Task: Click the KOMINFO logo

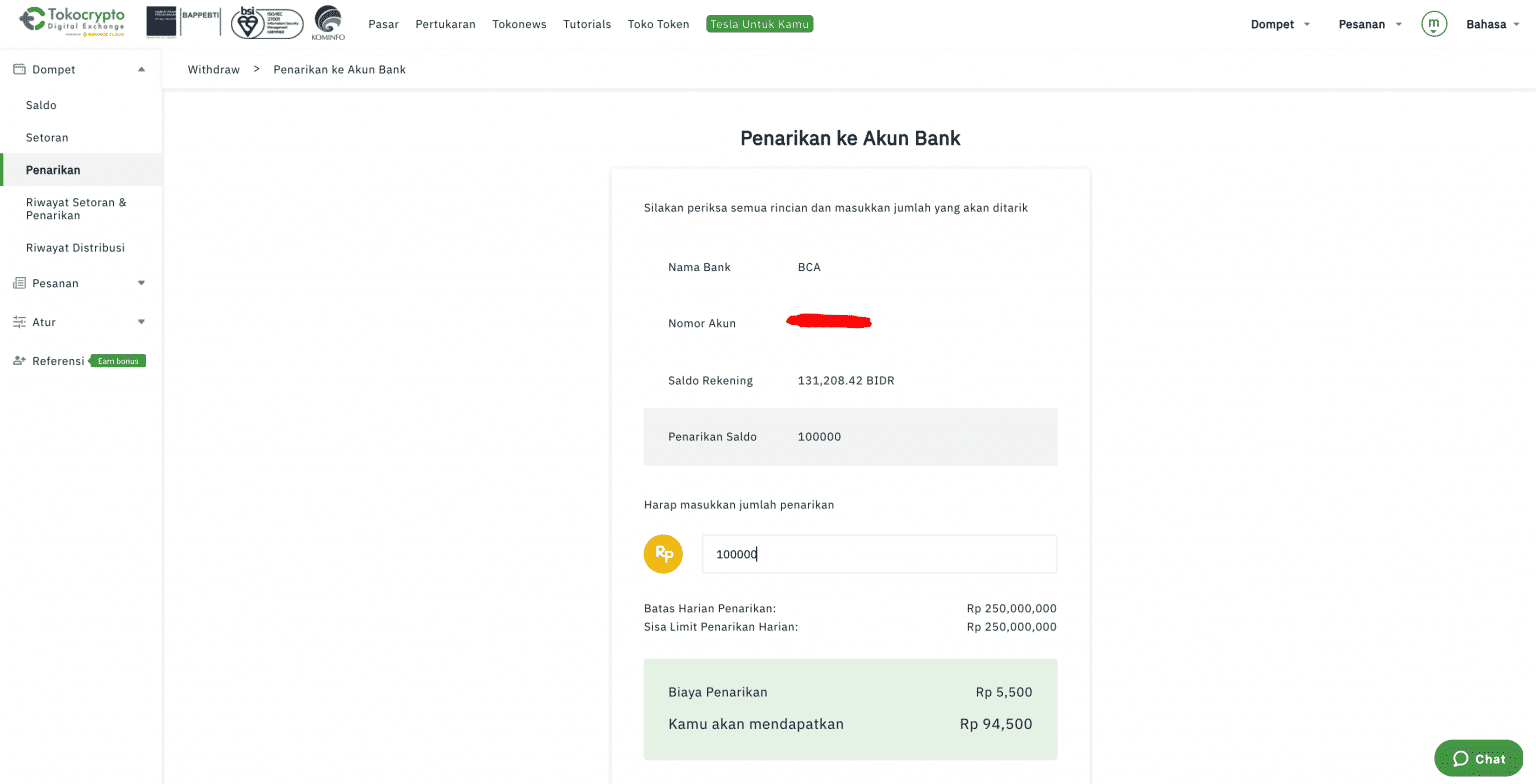Action: point(328,22)
